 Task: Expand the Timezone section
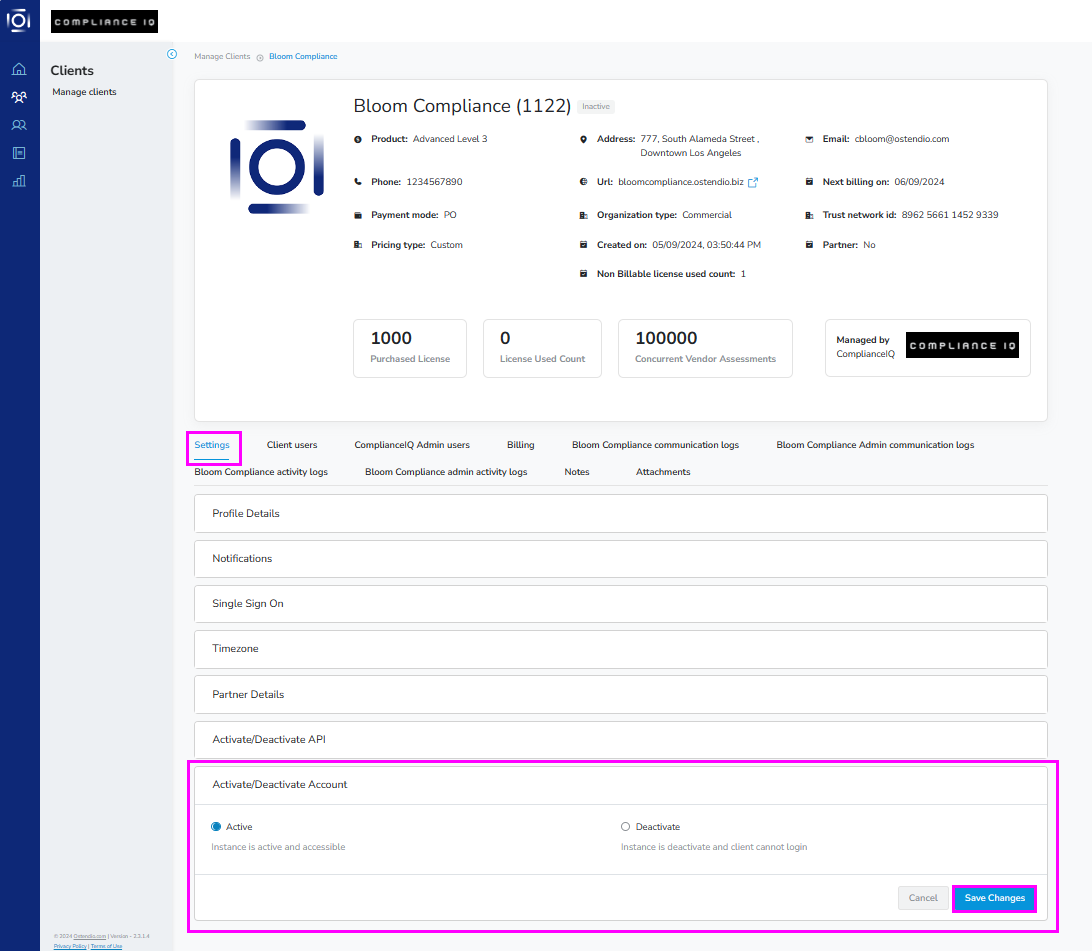click(621, 649)
